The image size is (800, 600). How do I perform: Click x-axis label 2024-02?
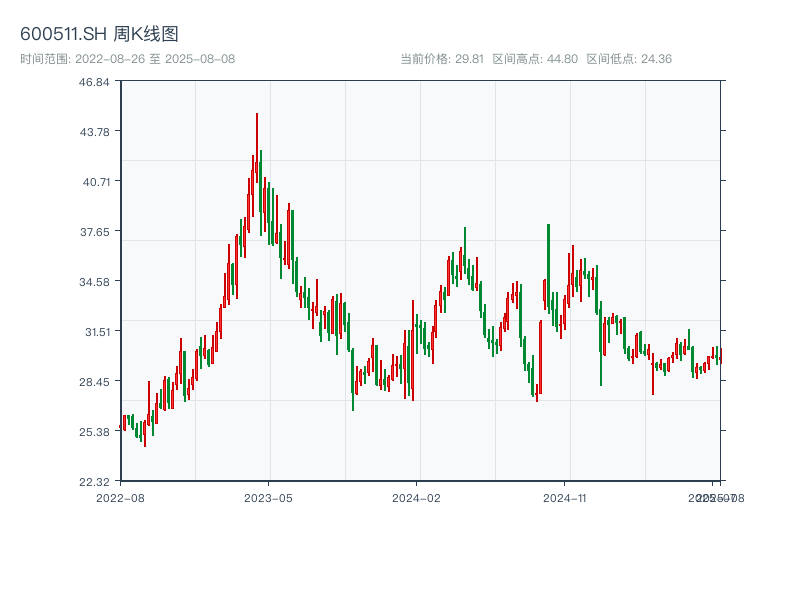click(x=416, y=498)
